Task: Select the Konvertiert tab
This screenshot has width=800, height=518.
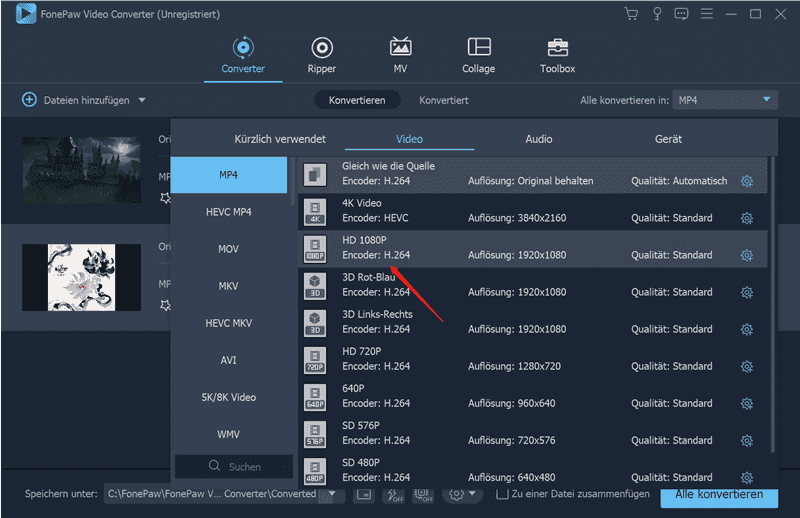Action: 444,100
